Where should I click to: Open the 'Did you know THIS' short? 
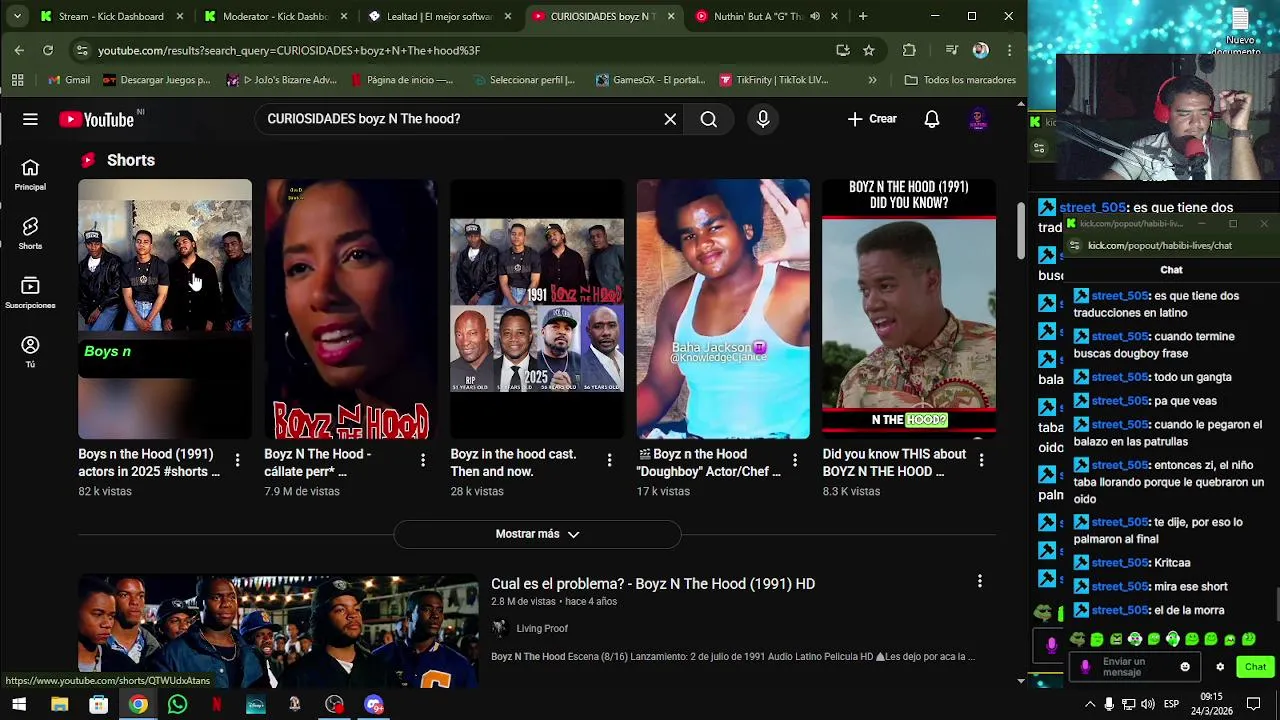point(909,309)
